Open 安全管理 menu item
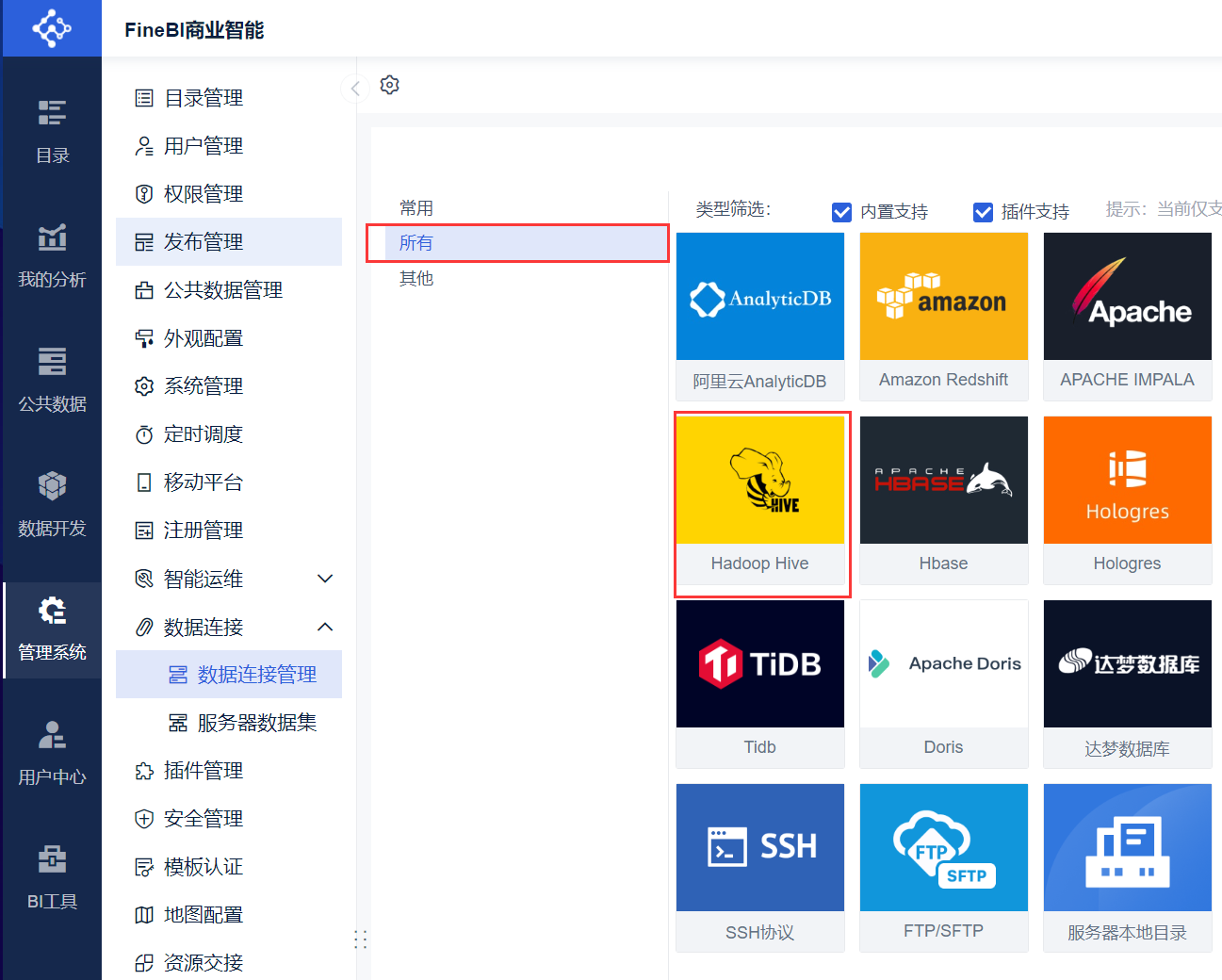The width and height of the screenshot is (1222, 980). (229, 819)
